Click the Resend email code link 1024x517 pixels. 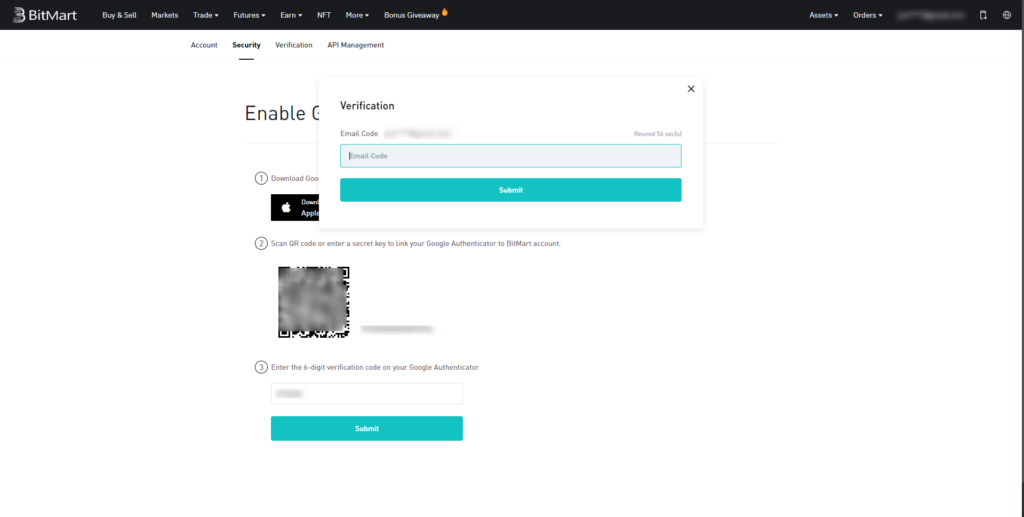pos(657,133)
